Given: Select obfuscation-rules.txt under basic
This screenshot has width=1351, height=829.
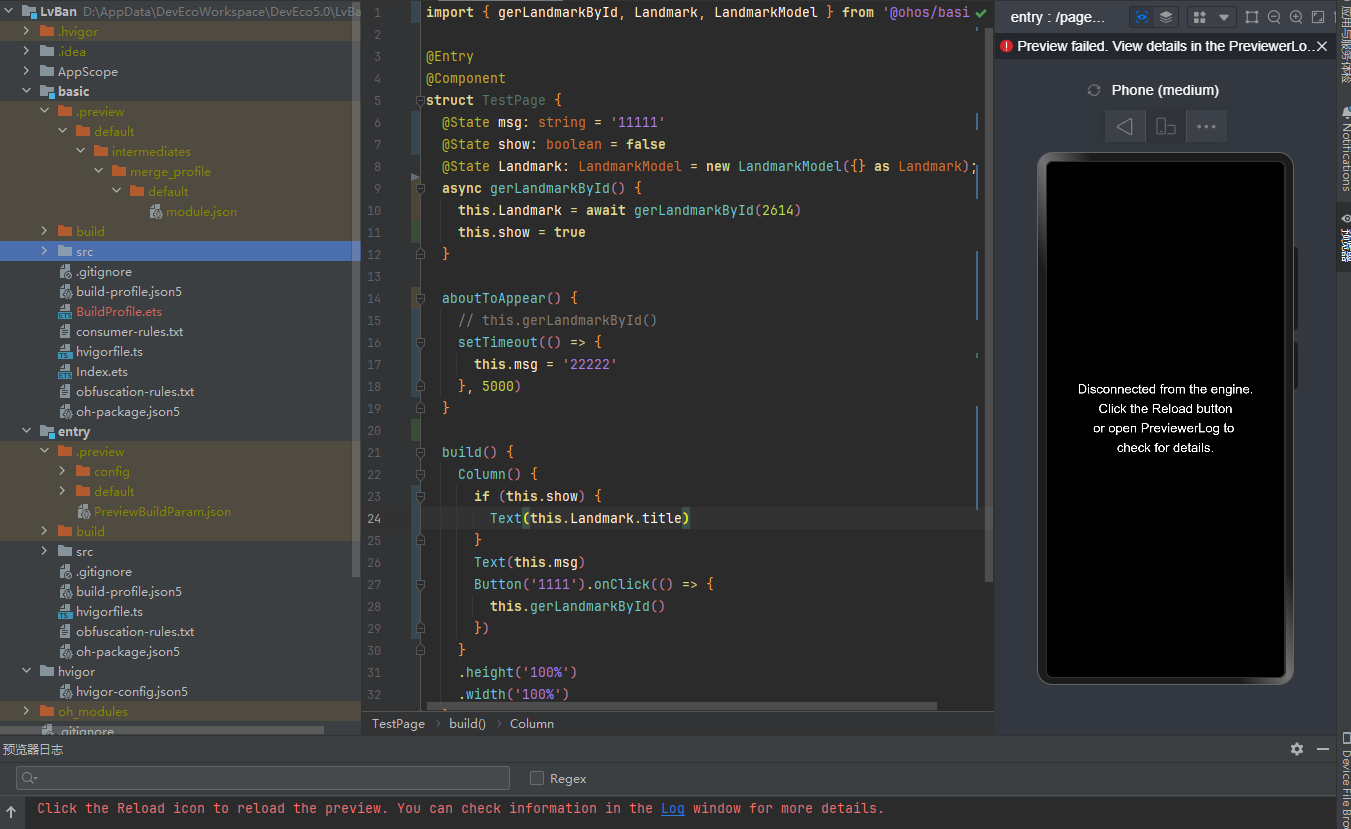Looking at the screenshot, I should [126, 391].
